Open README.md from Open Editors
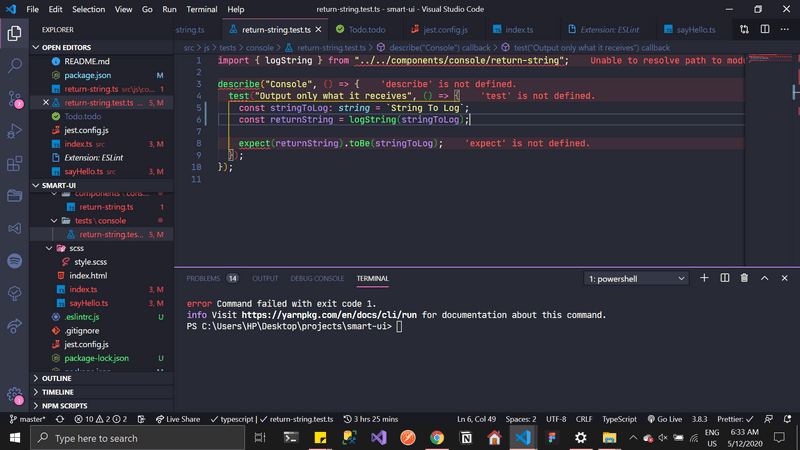 click(x=87, y=61)
